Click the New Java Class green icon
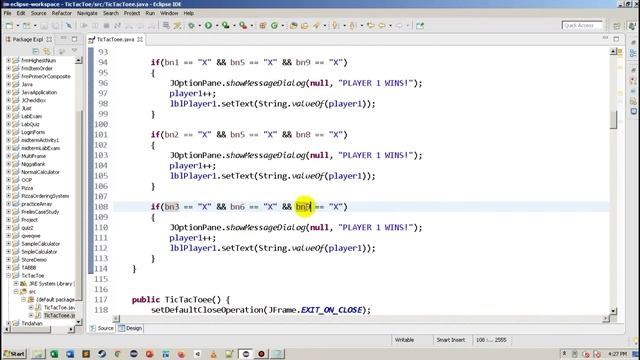Viewport: 640px width, 360px height. click(274, 26)
